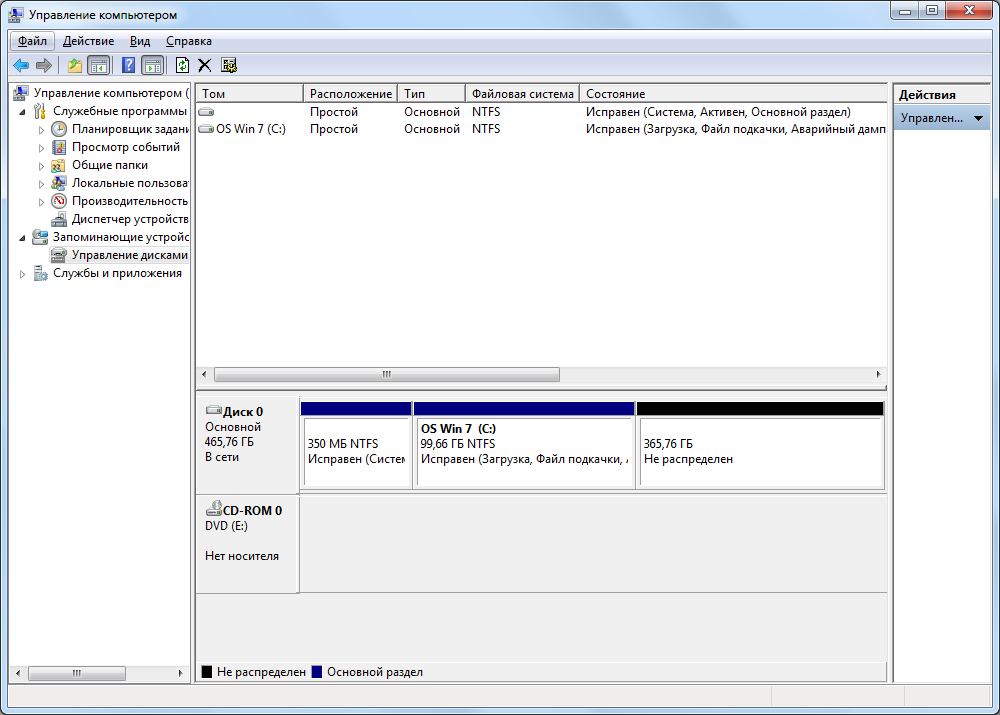Expand the Планировщик заданий node
Screen dimensions: 1000x715
41,130
